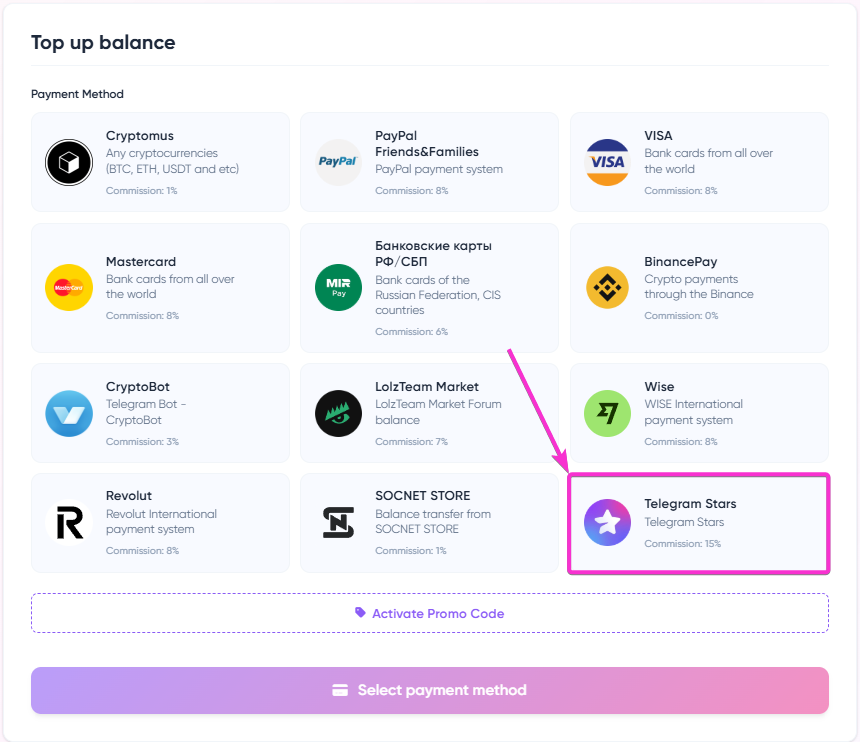Click the SOCNET STORE logo icon
This screenshot has height=742, width=860.
[338, 523]
